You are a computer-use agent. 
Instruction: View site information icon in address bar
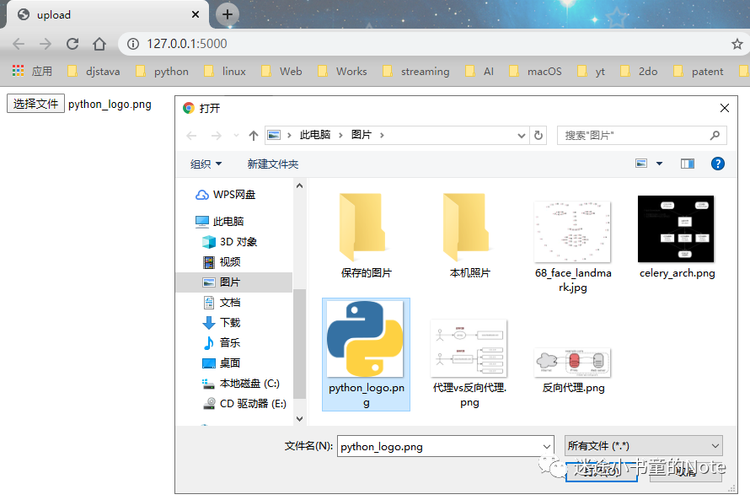[133, 44]
